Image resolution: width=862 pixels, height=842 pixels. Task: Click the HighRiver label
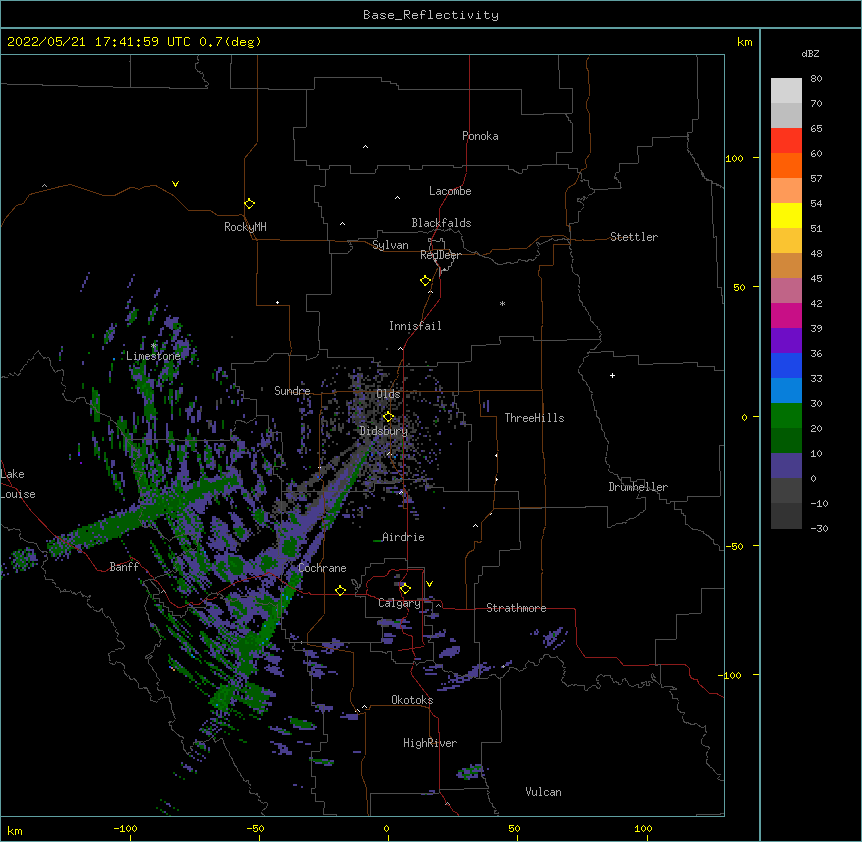point(430,743)
